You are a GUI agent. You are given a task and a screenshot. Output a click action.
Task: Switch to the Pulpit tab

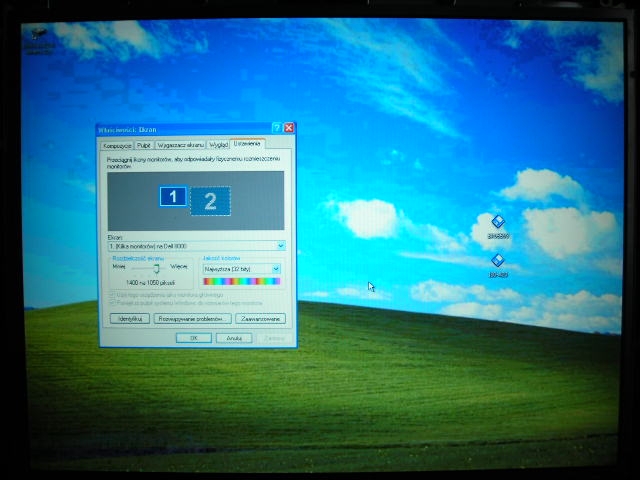pos(144,145)
